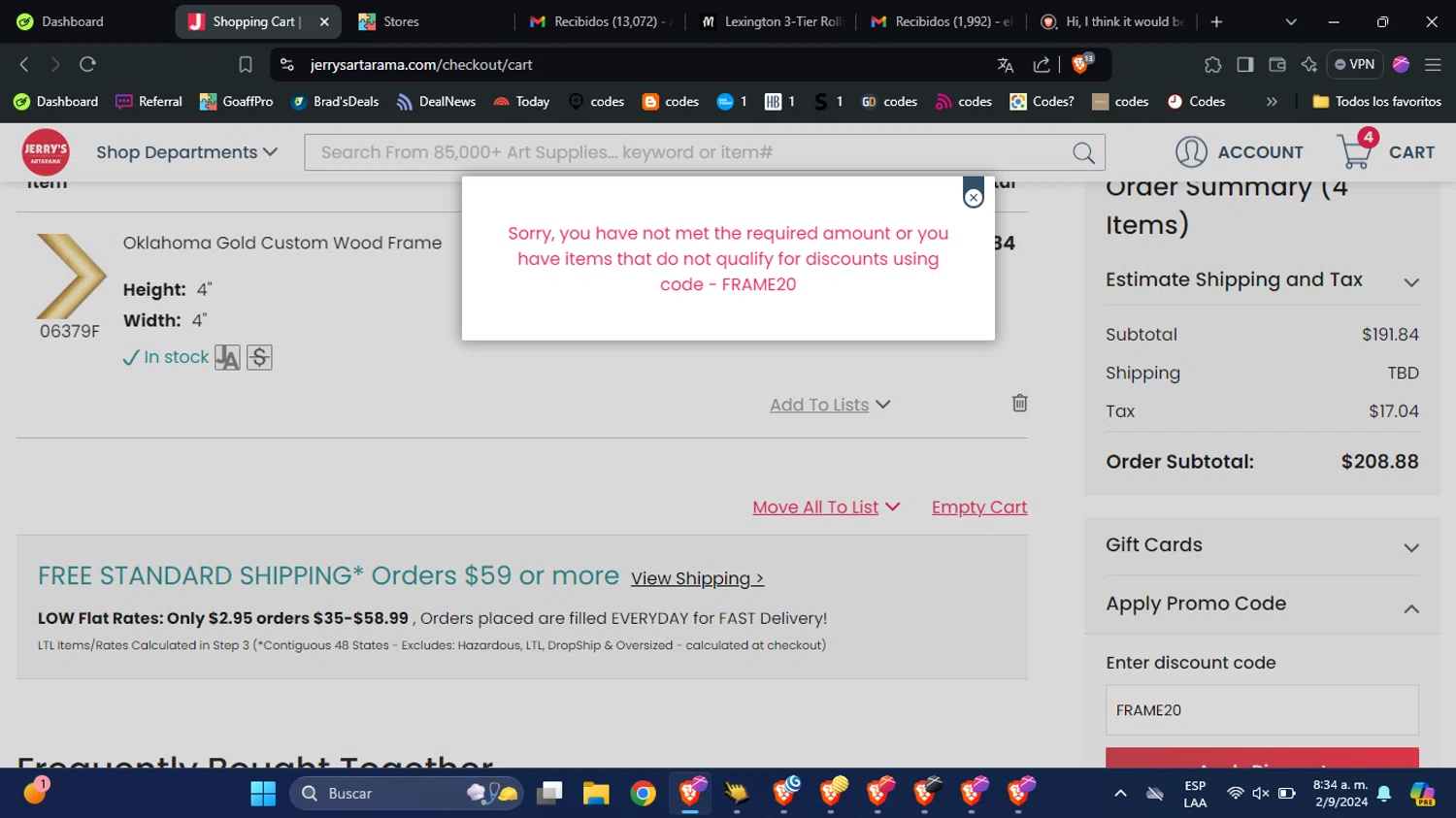
Task: Click the Oklahoma Gold frame thumbnail
Action: 71,277
